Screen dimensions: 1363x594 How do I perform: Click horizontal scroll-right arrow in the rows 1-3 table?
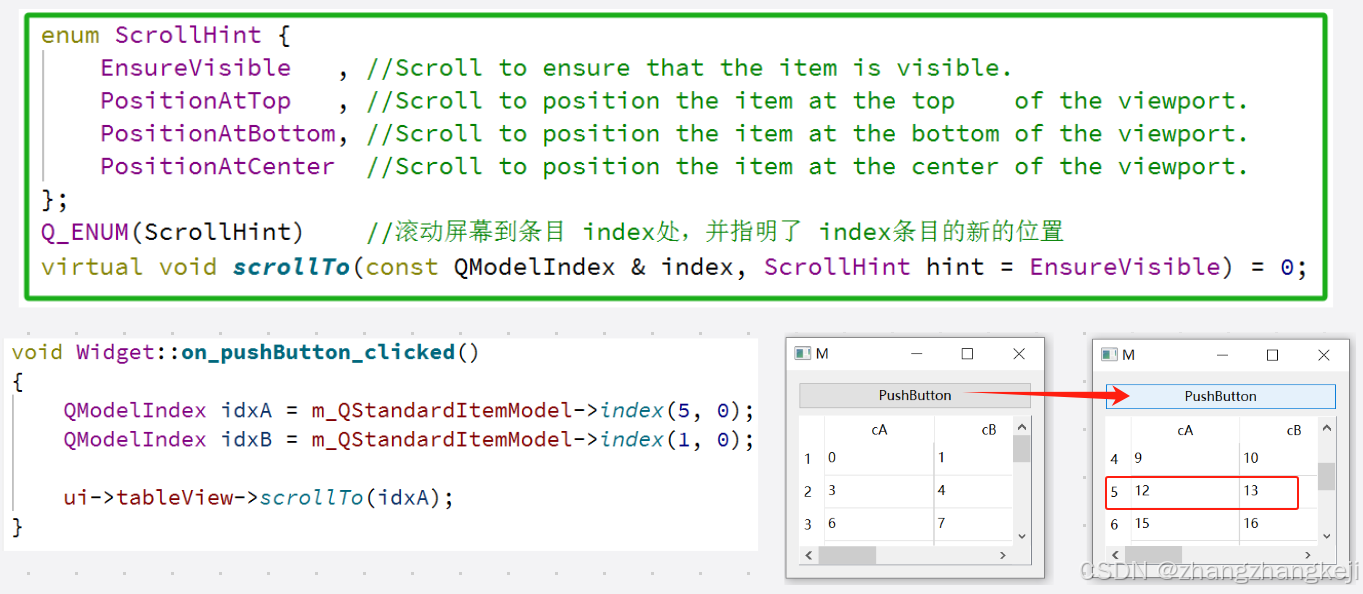tap(1003, 555)
